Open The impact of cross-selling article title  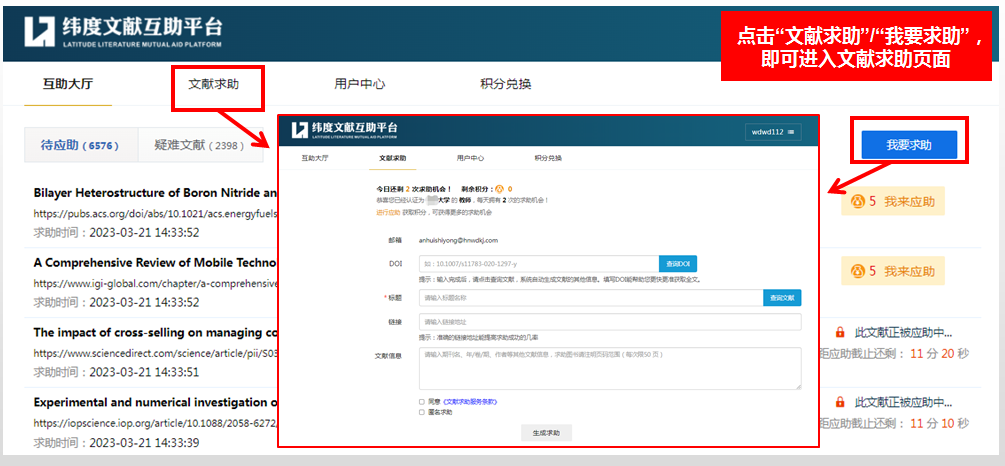coord(155,333)
